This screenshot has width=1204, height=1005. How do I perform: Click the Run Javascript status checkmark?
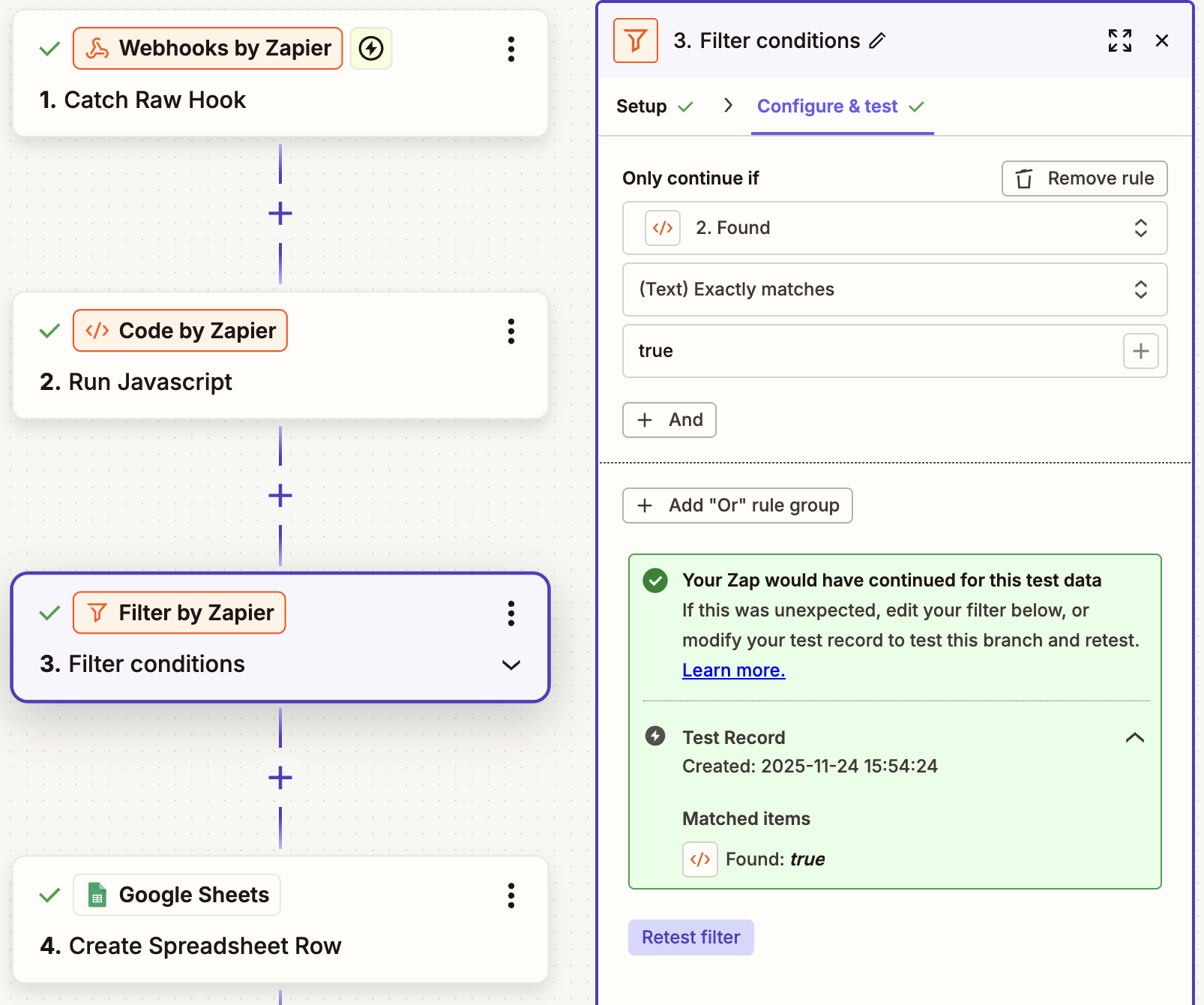pyautogui.click(x=49, y=331)
